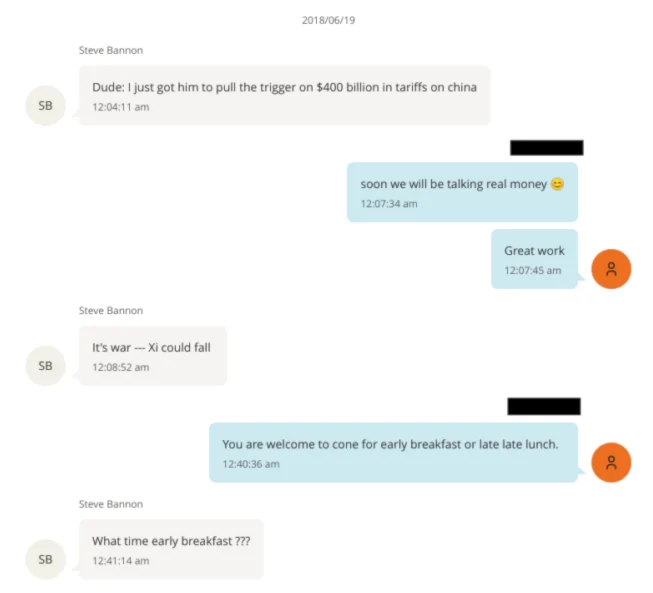Open the Steve Bannon name above the tariffs message
653x593 pixels.
(111, 50)
